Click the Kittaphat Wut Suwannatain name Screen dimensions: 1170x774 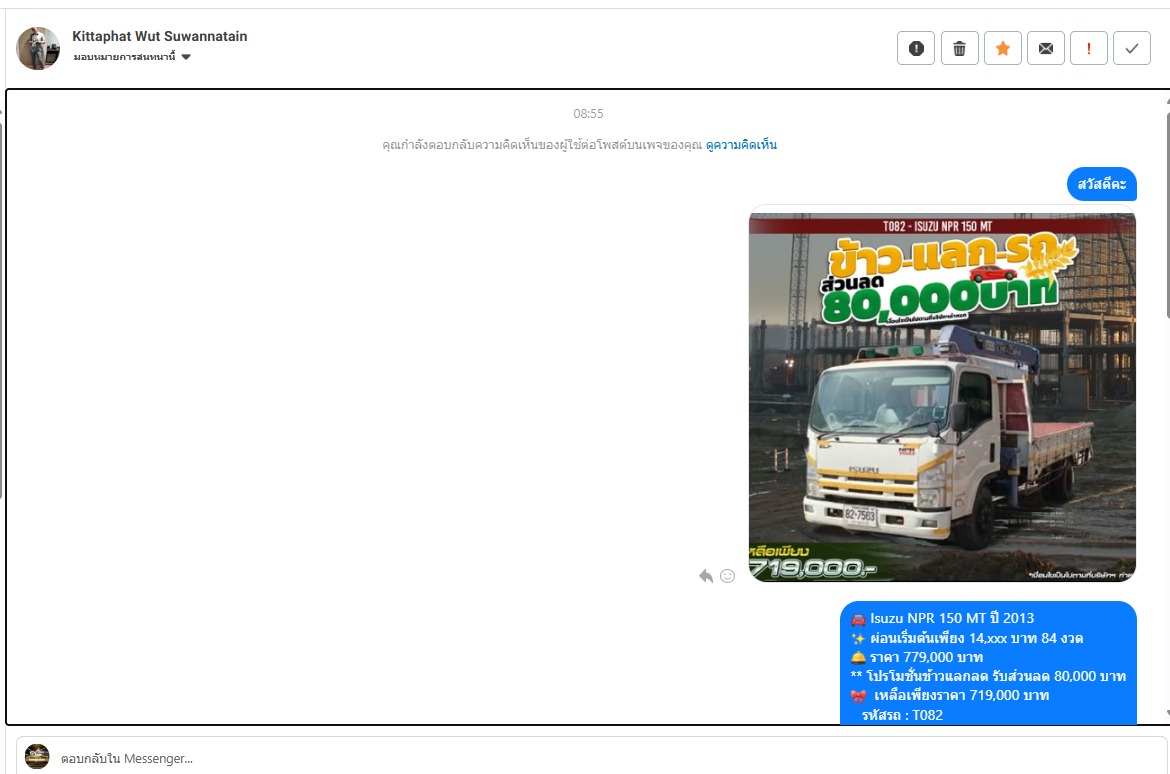(160, 36)
